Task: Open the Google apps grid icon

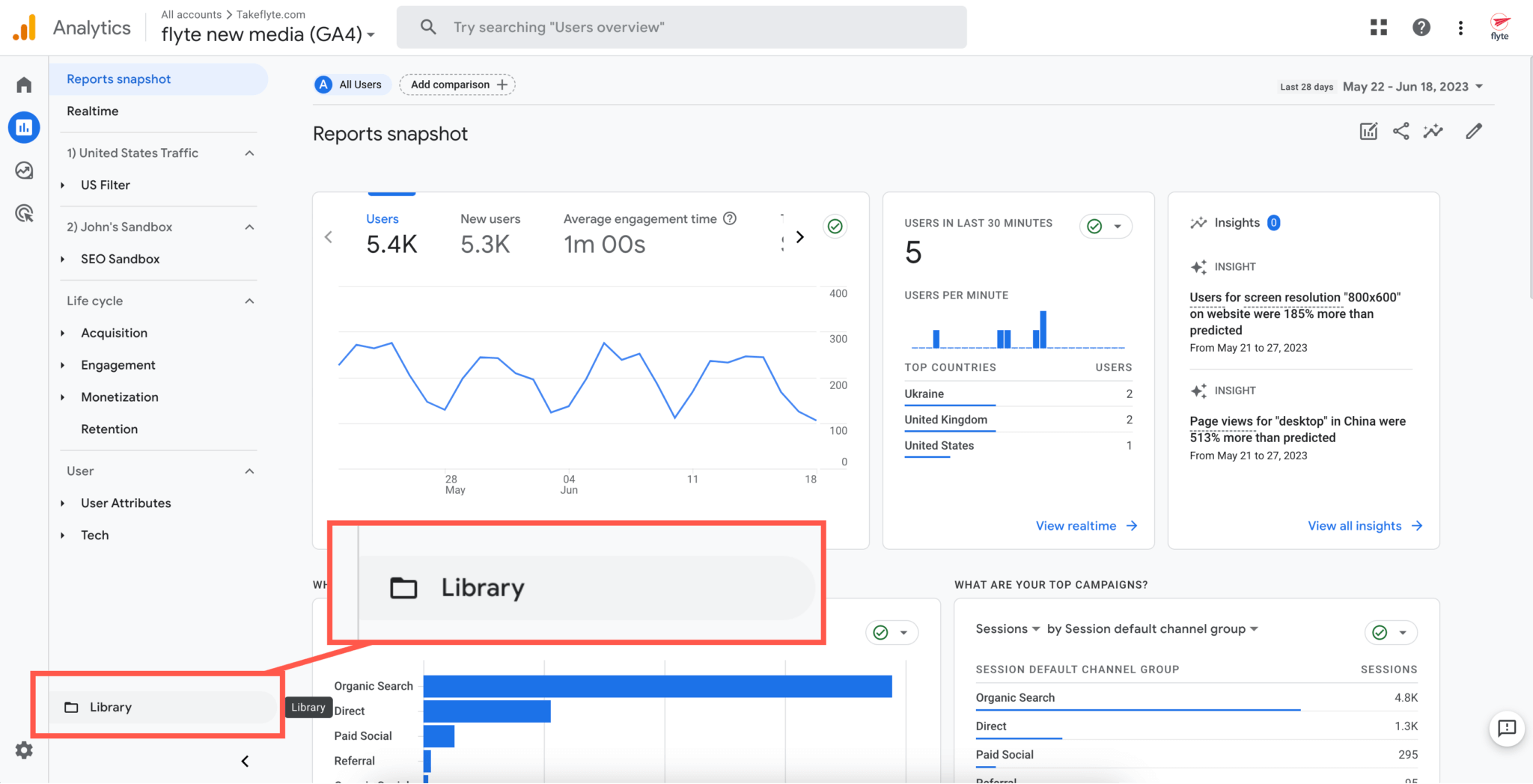Action: [x=1378, y=27]
